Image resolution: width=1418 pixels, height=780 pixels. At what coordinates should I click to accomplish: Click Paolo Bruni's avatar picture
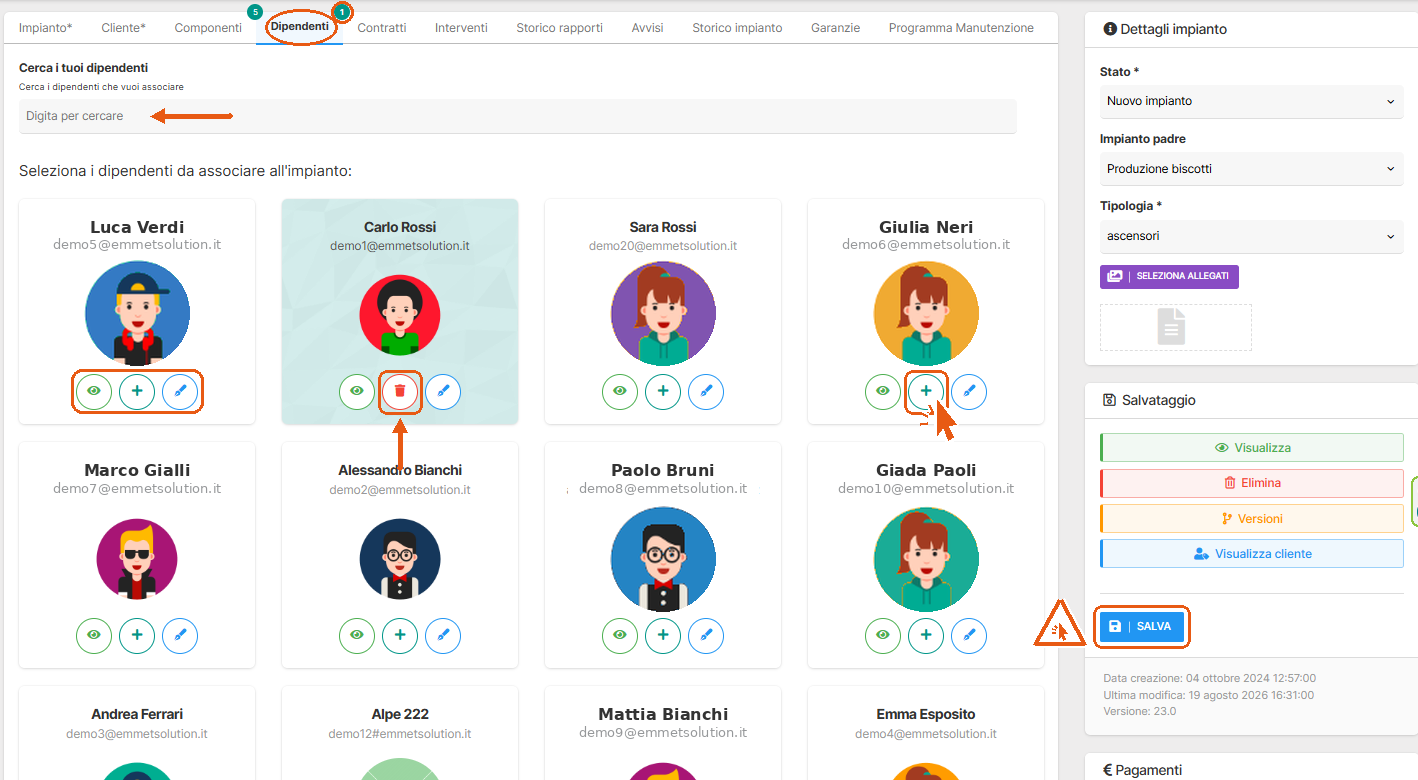(663, 557)
